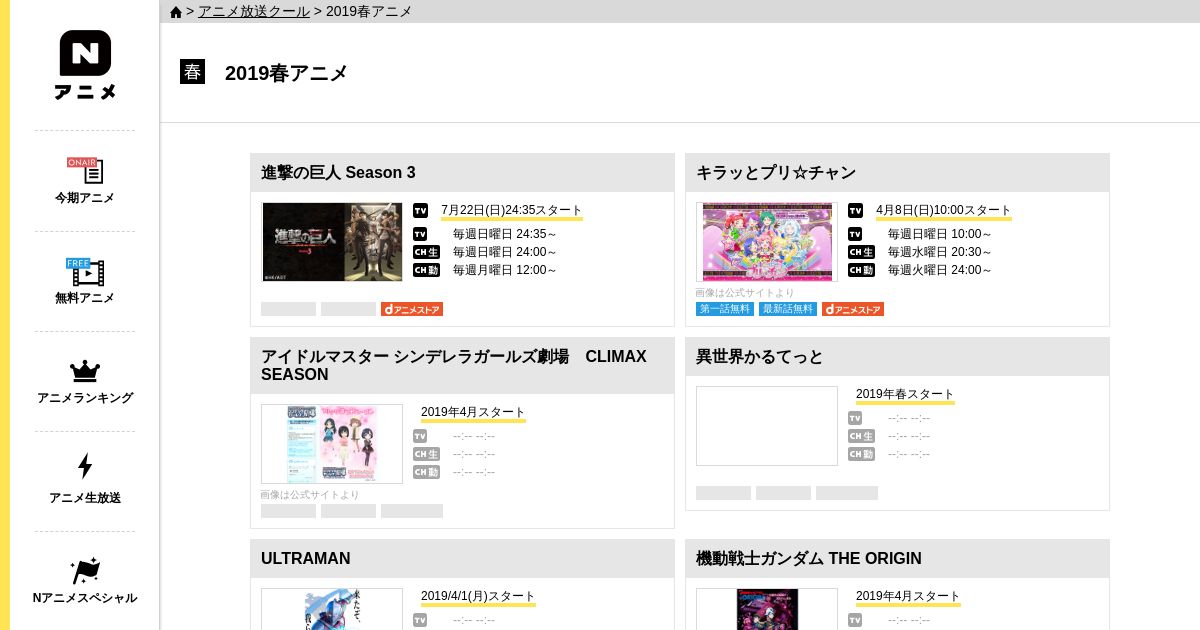Screen dimensions: 1200x630
Task: Select アニメランキング sidebar menu label
Action: [85, 398]
